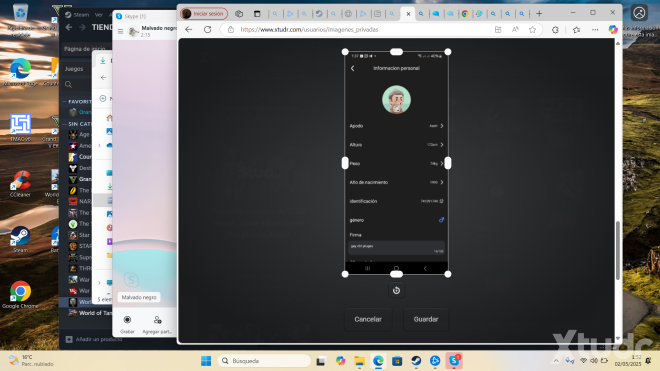
Task: Click the Windows taskbar Búsqueda search box
Action: [264, 361]
